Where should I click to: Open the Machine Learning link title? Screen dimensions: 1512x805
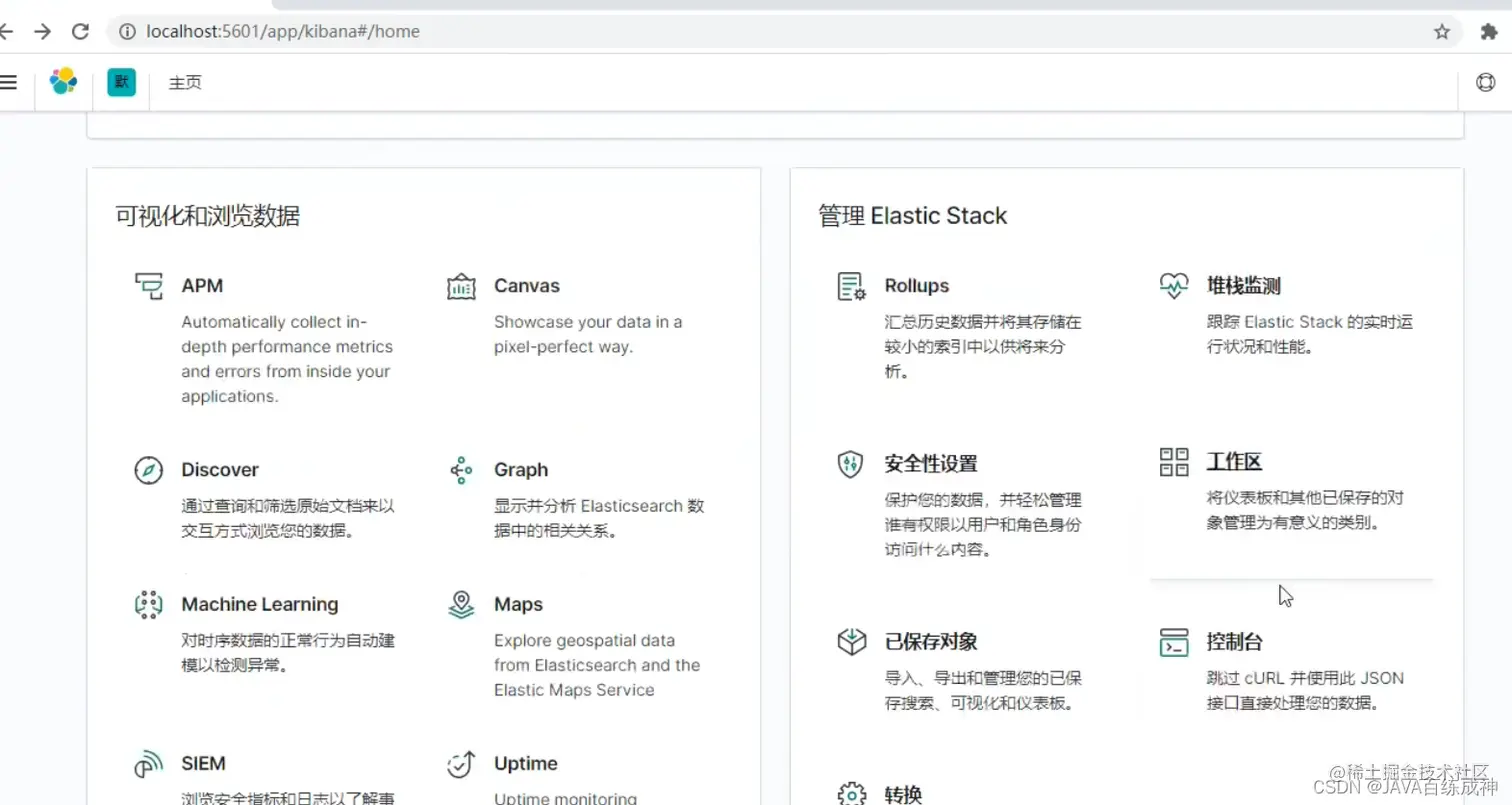260,604
